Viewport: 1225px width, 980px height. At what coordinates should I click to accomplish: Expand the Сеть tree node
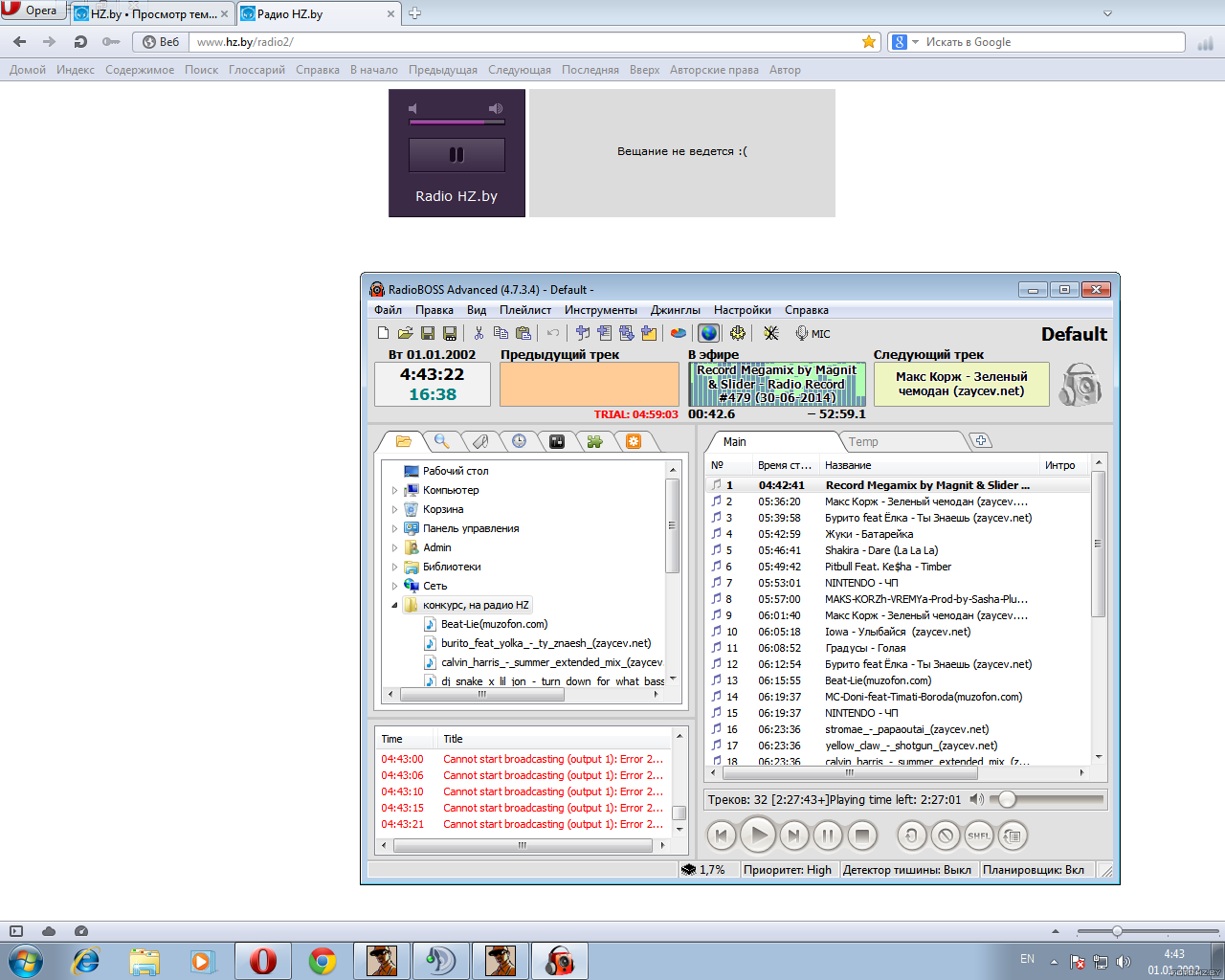point(394,586)
